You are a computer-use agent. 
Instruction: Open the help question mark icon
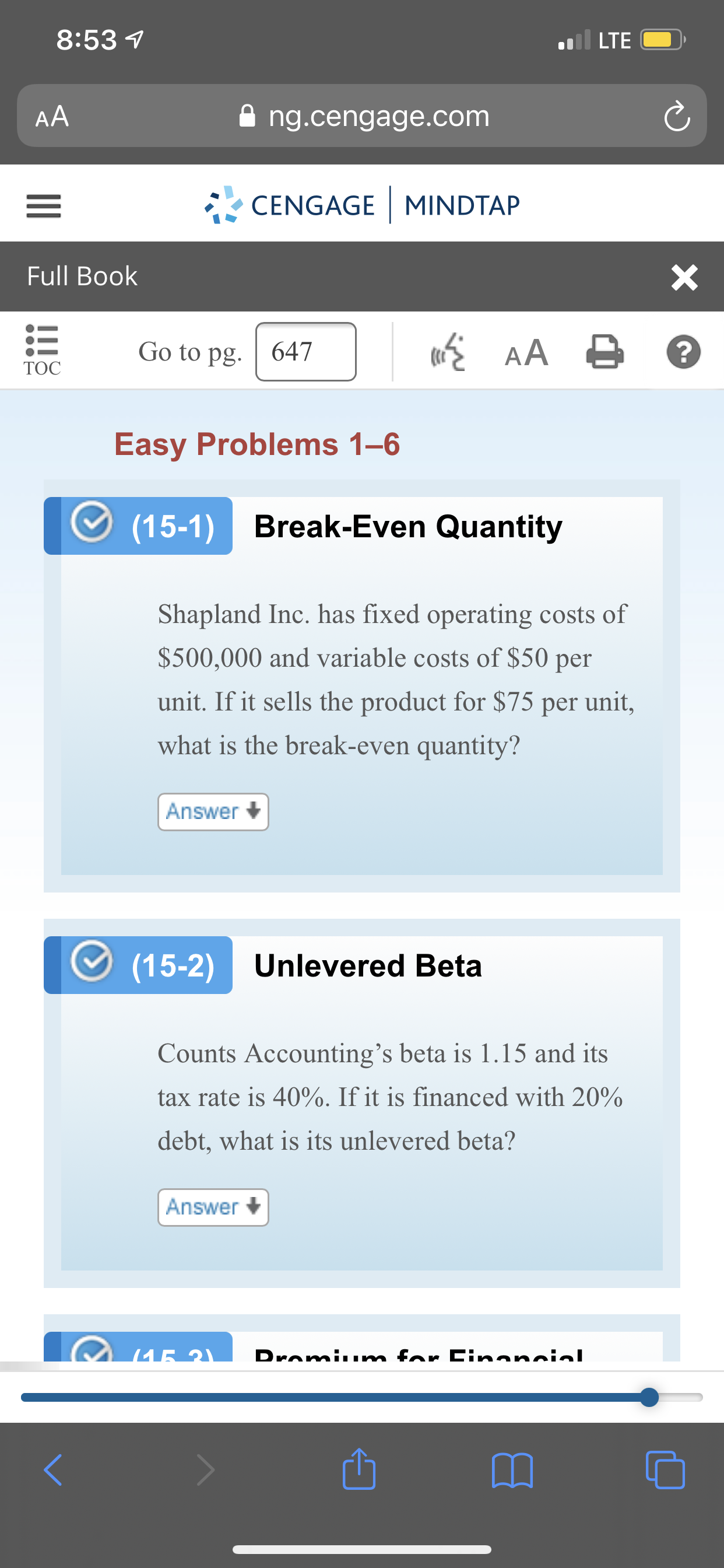[684, 352]
